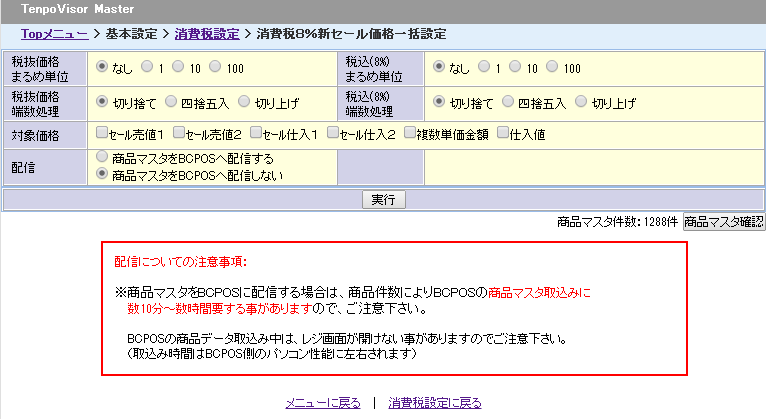Viewport: 770px width, 419px height.
Task: Select なし for 税抜価格 まるめ単位
Action: click(102, 66)
